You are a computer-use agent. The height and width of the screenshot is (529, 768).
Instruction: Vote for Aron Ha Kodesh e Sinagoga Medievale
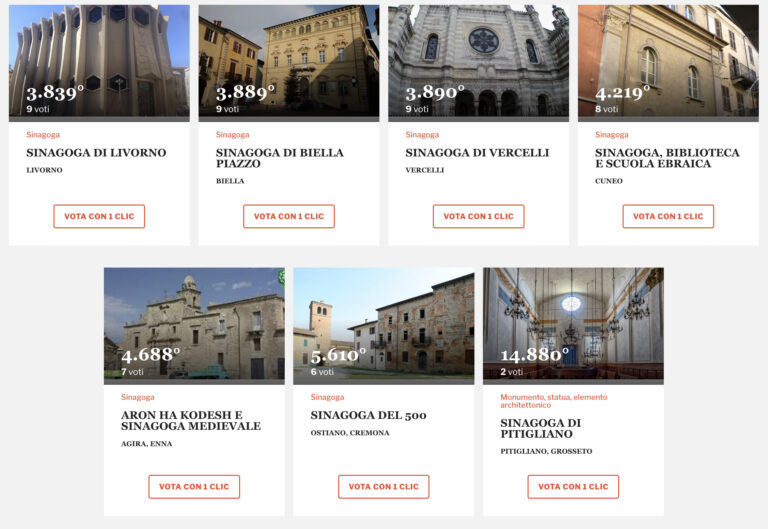(x=194, y=487)
